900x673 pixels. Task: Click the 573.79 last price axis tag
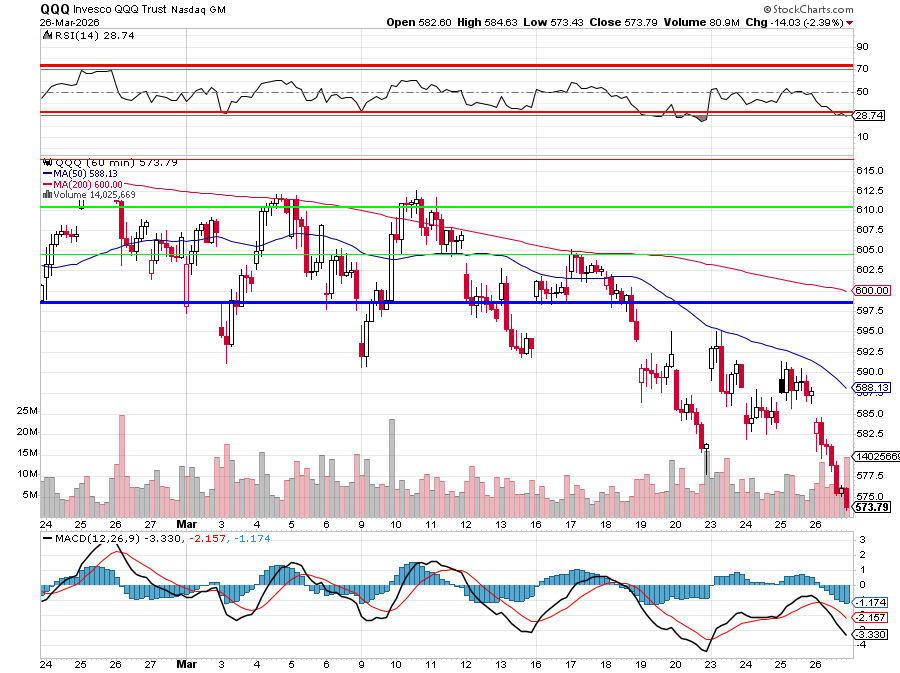pos(873,508)
